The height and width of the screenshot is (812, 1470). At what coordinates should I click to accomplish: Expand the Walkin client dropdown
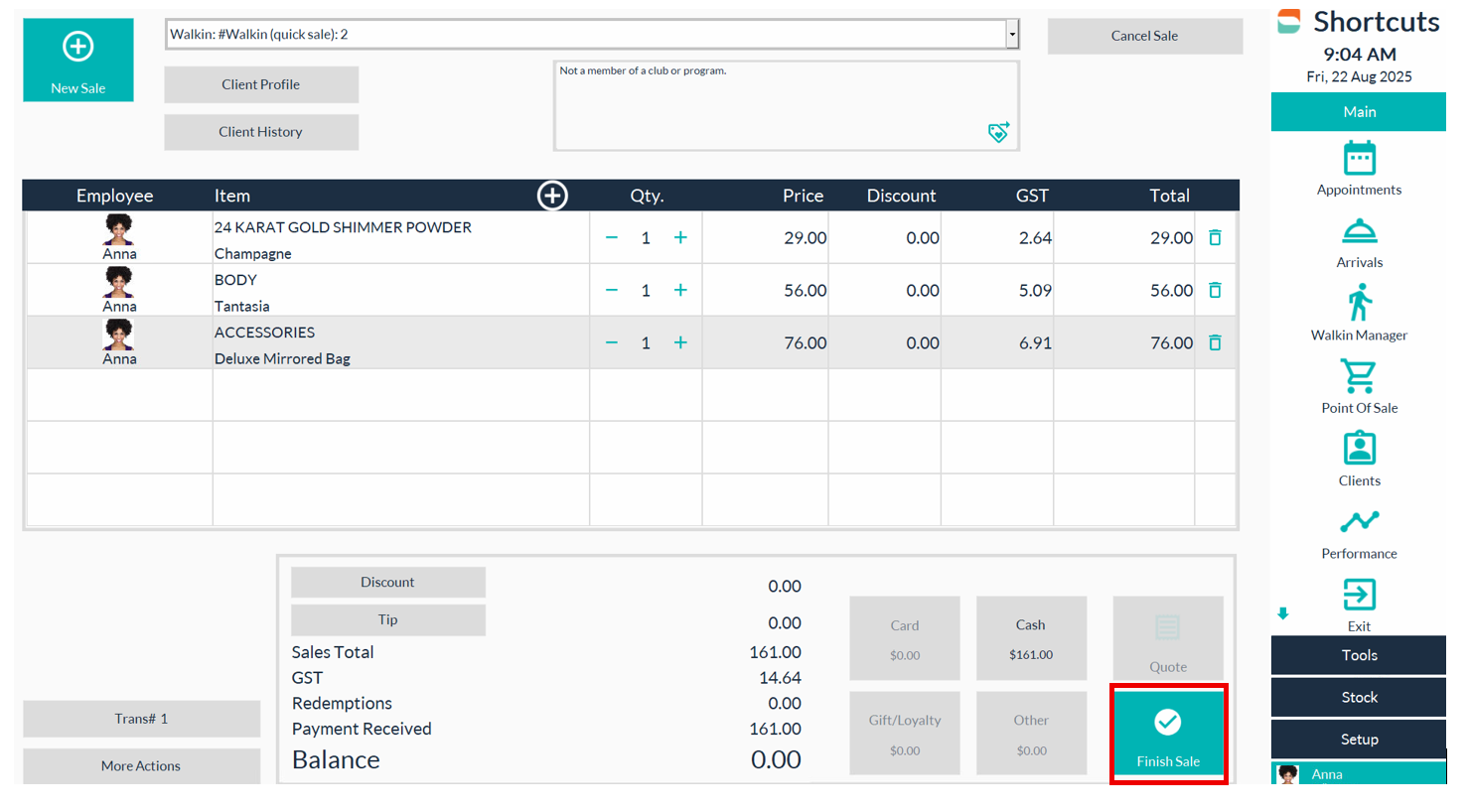click(x=1012, y=34)
